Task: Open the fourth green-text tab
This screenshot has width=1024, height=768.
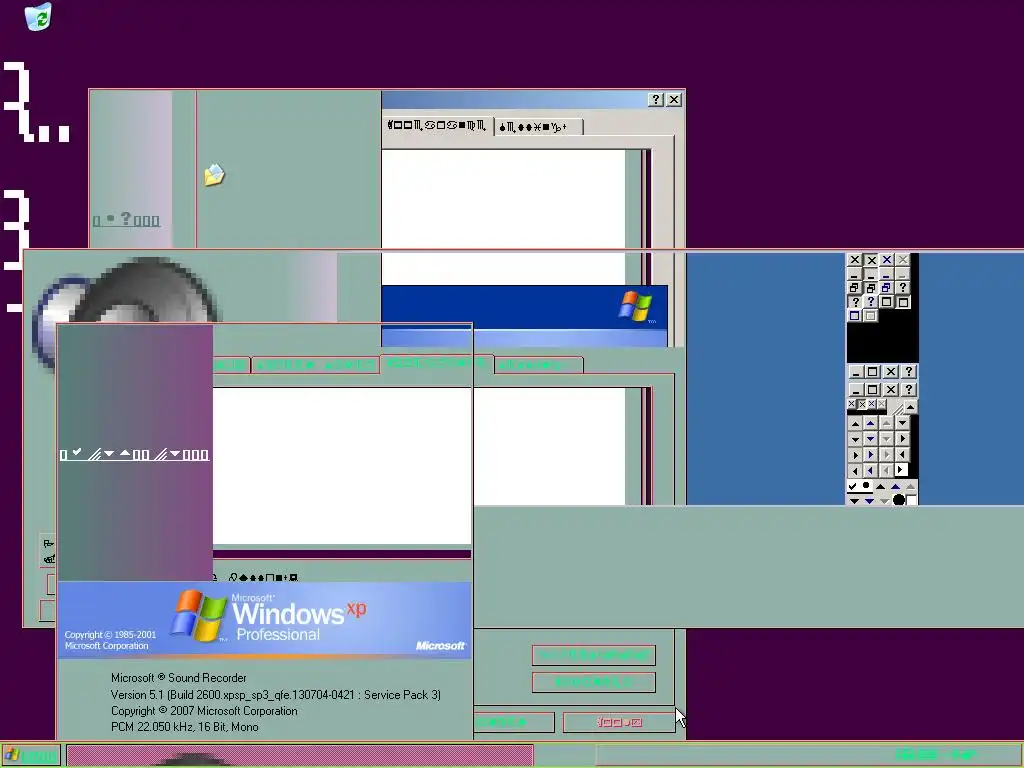Action: 538,365
